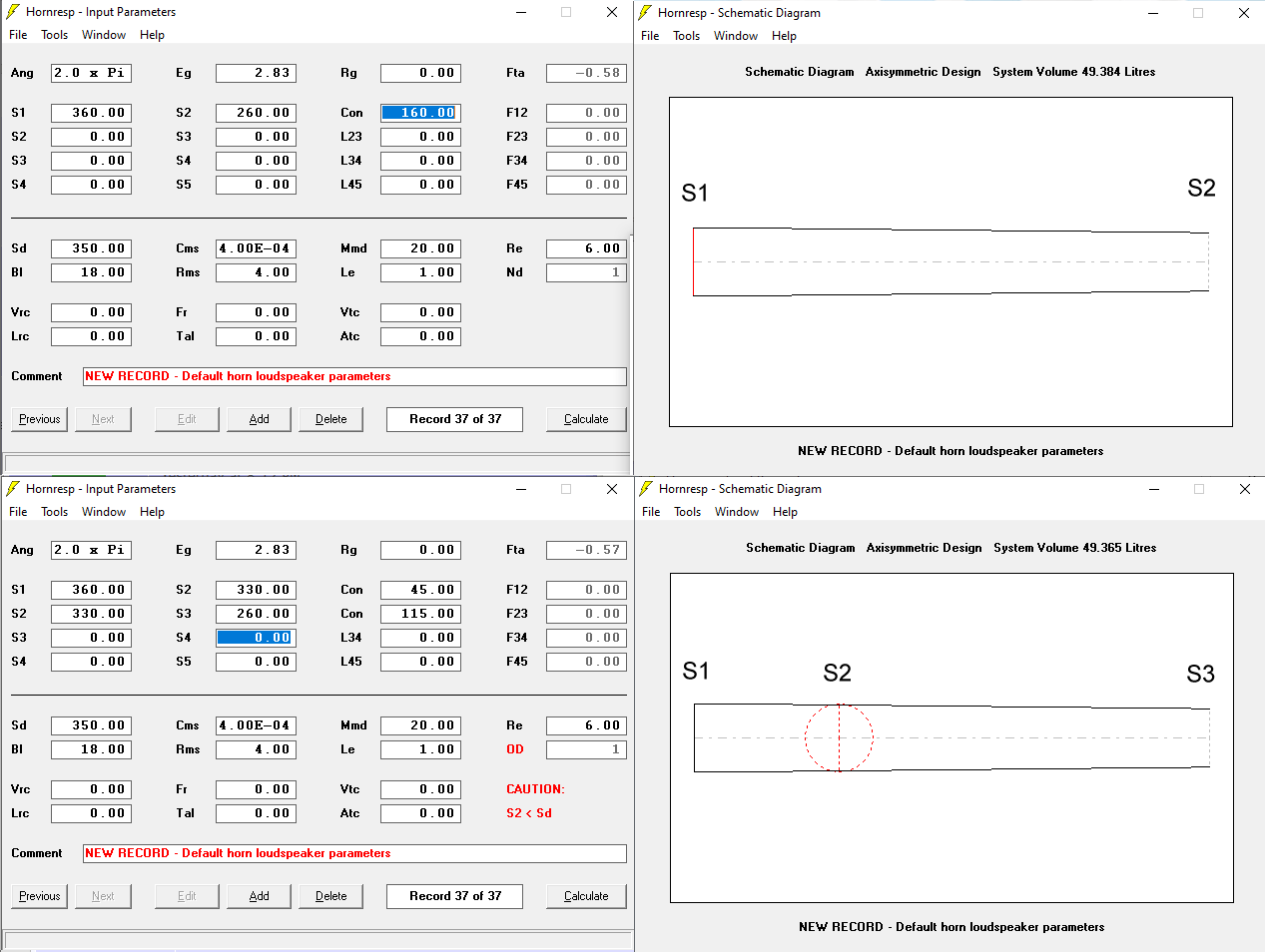Image resolution: width=1265 pixels, height=952 pixels.
Task: Click Con label in upper Input Parameters window
Action: 351,113
